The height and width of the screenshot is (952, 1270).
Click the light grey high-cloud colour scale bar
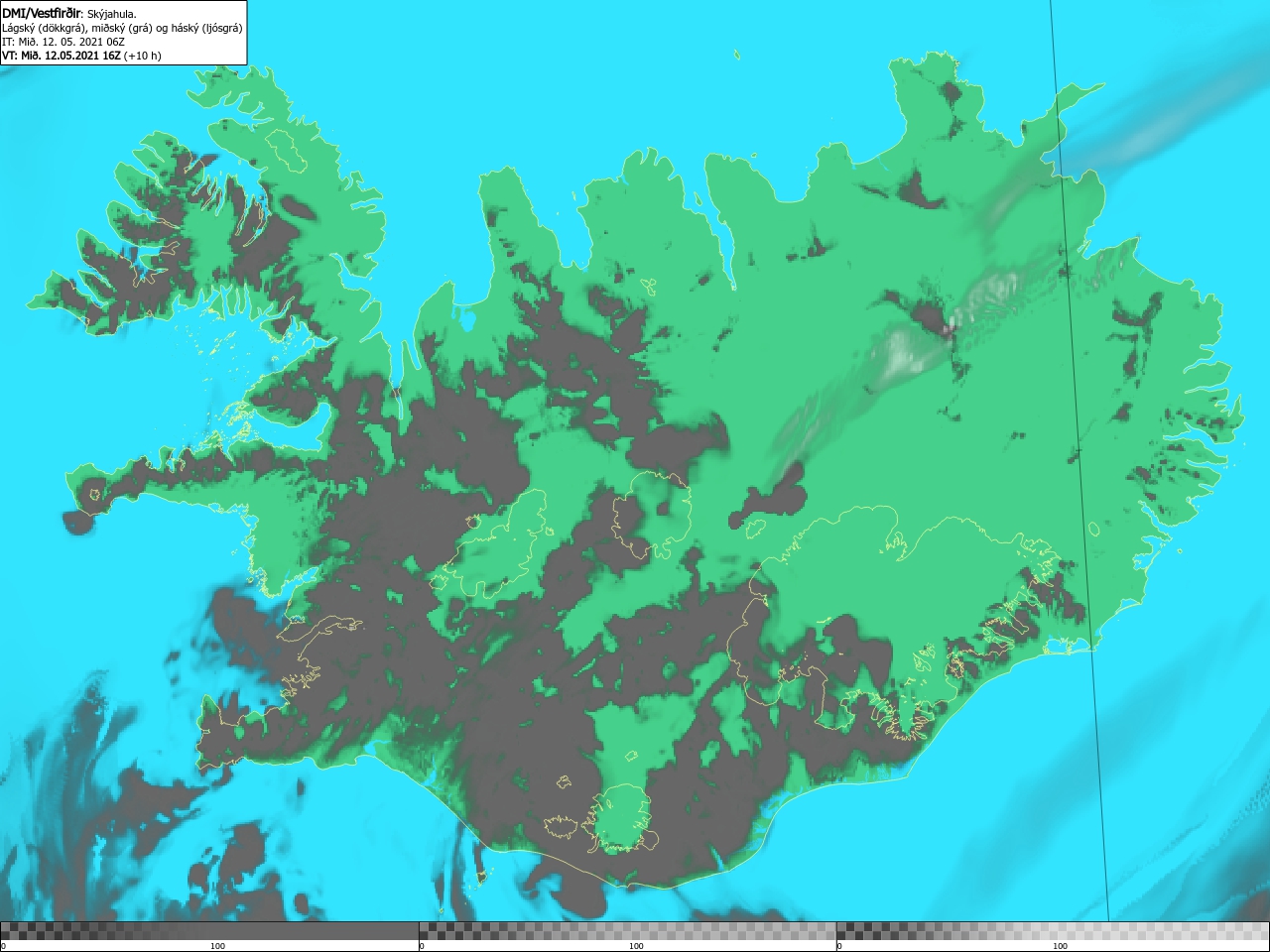[1053, 931]
